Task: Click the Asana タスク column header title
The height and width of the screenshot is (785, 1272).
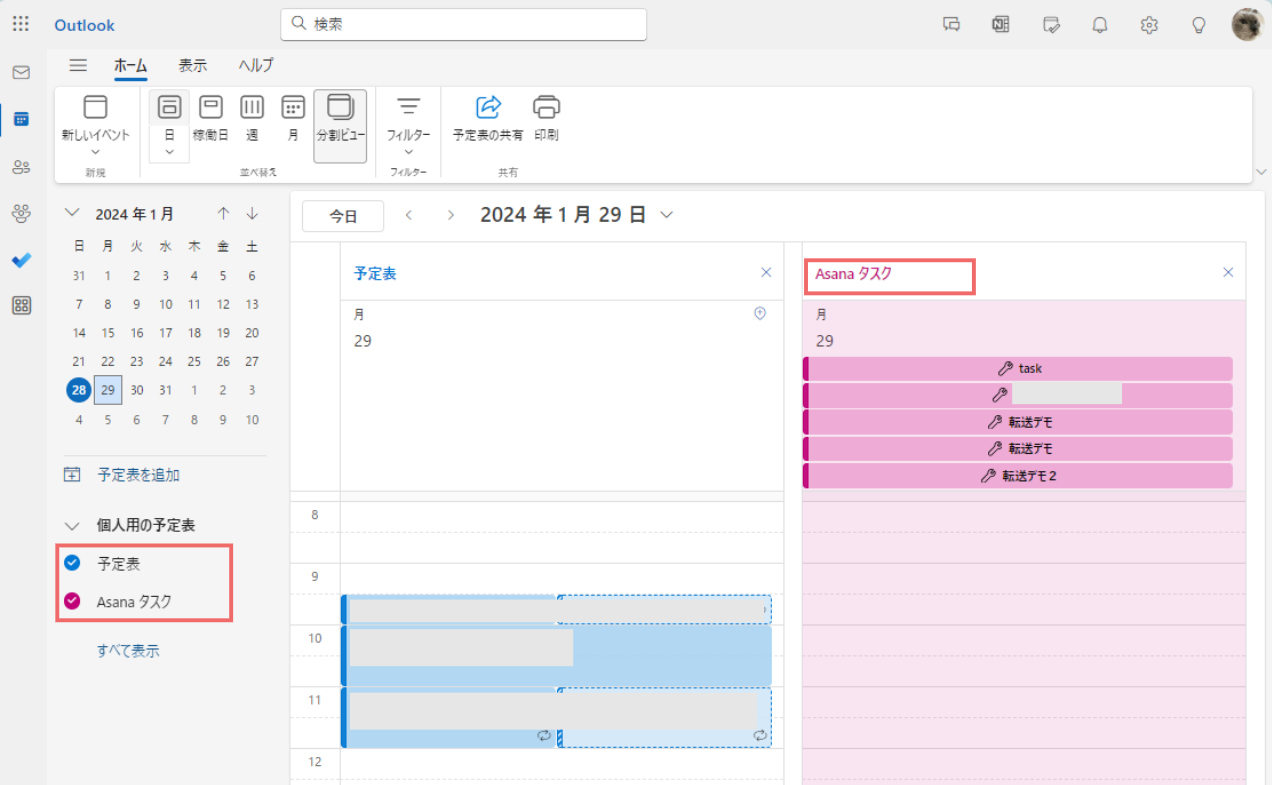Action: tap(853, 273)
